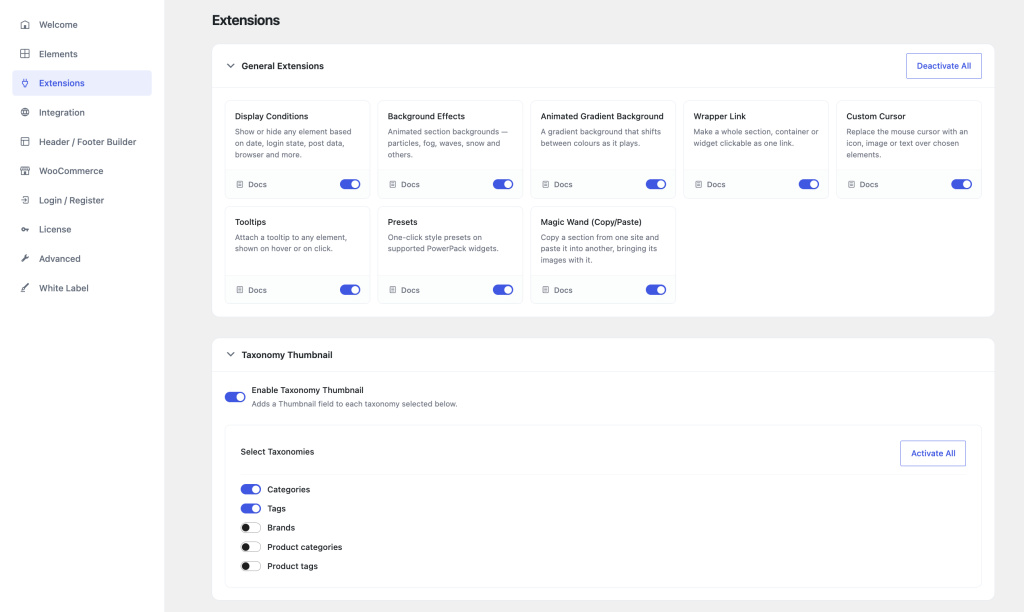1024x612 pixels.
Task: Click the Extensions page heading
Action: click(x=246, y=20)
